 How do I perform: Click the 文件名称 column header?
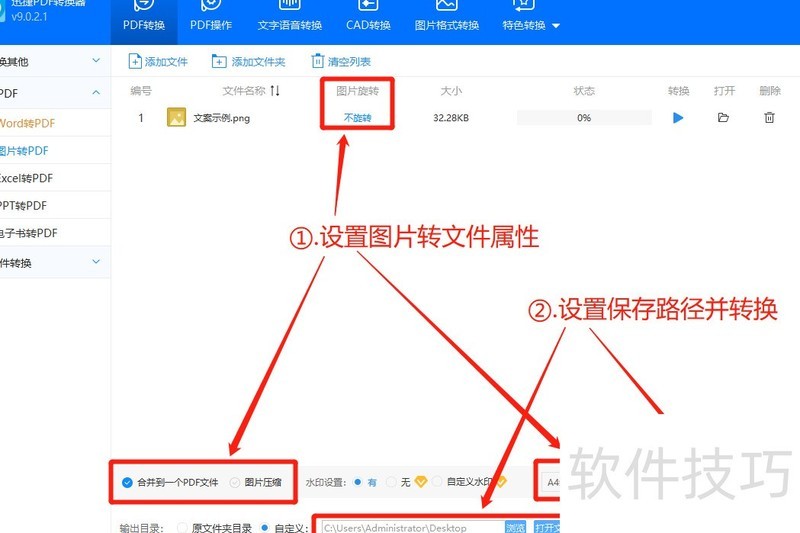click(244, 91)
